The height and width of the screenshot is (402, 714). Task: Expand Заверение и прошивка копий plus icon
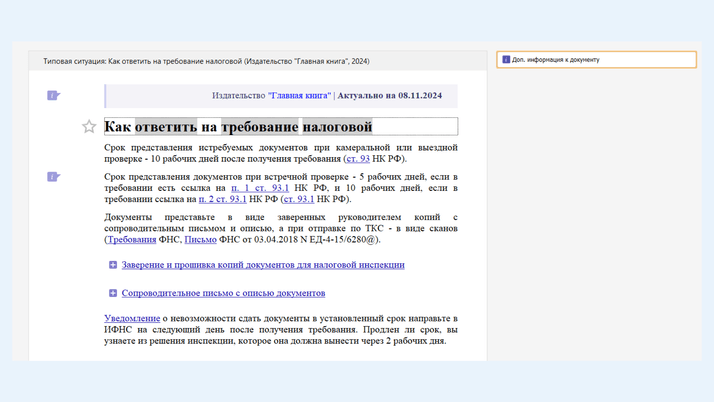point(113,265)
